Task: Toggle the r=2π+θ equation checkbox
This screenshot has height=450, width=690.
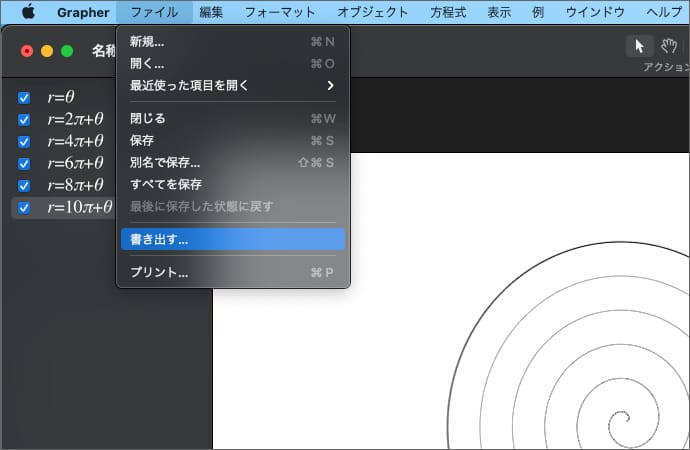Action: (x=25, y=120)
